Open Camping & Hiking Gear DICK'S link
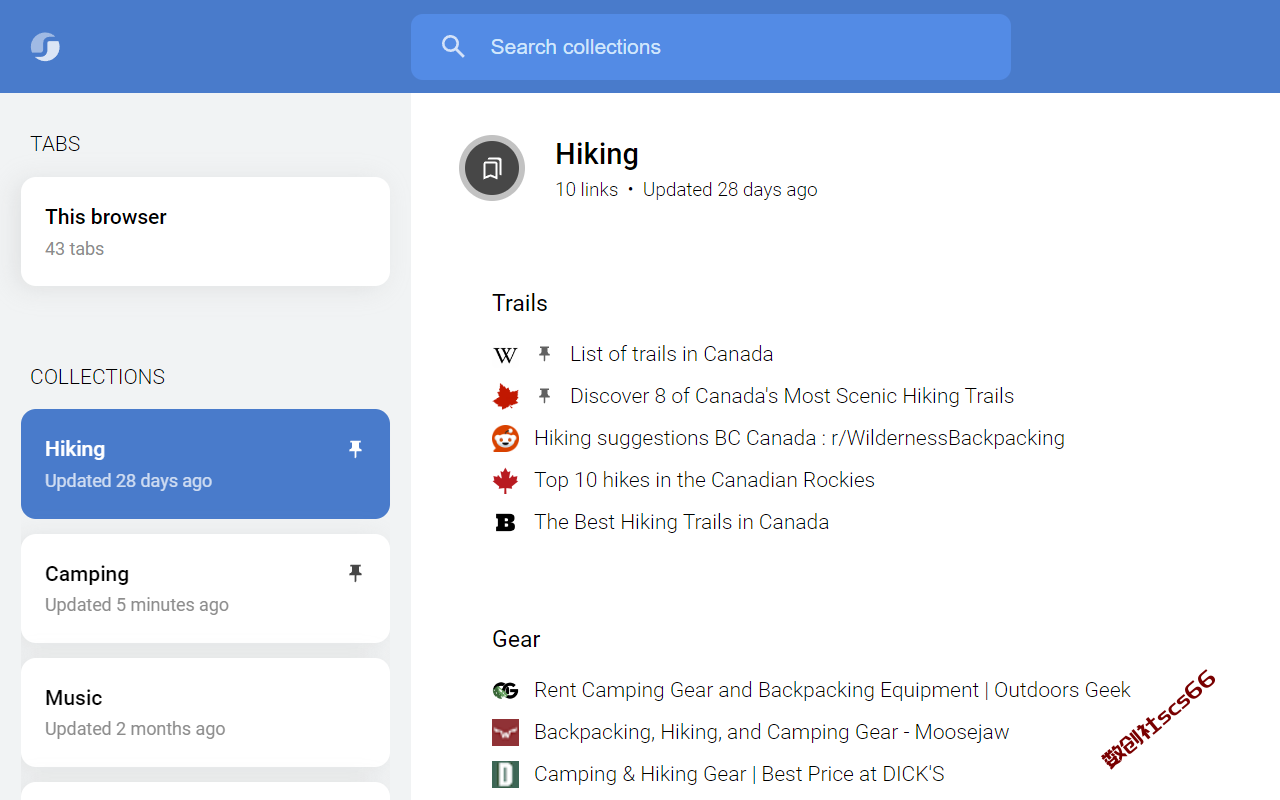 click(x=739, y=774)
